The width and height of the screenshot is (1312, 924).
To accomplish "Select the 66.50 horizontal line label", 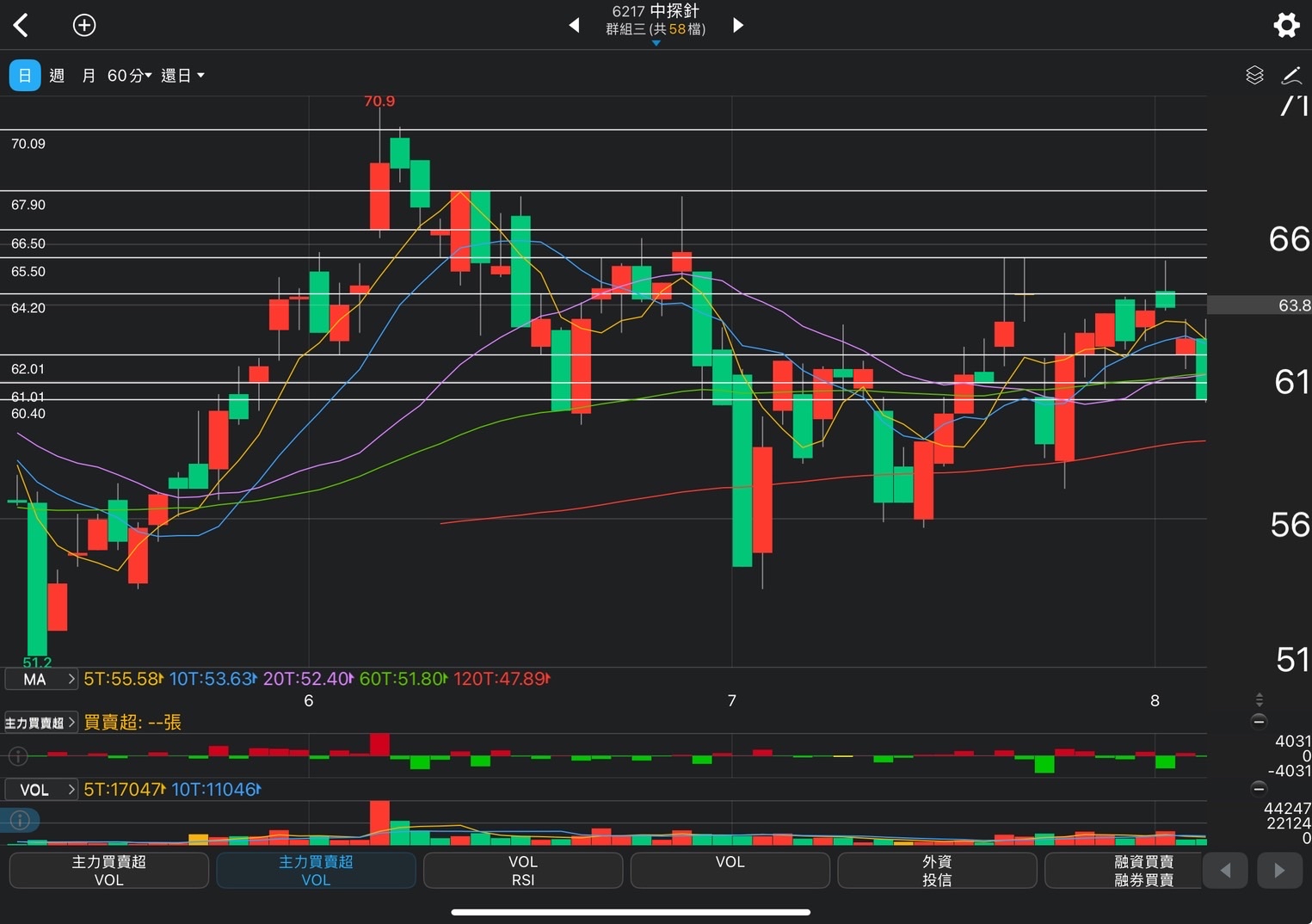I will pos(28,243).
